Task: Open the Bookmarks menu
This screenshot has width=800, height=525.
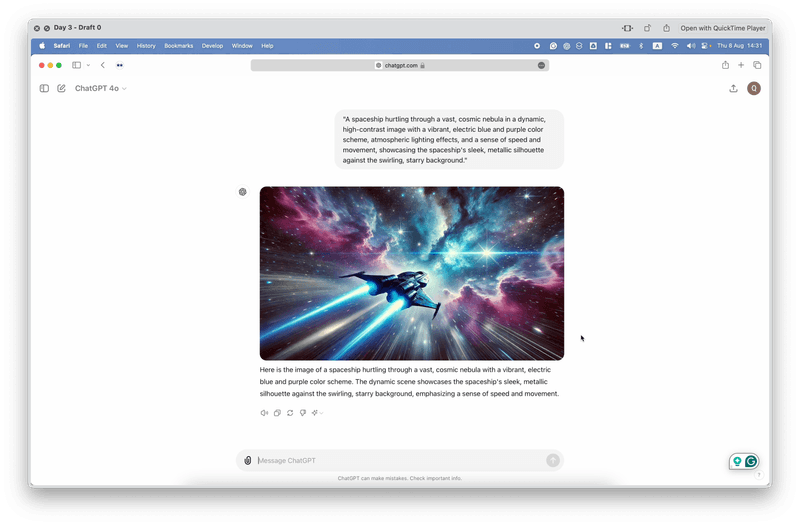Action: 179,46
